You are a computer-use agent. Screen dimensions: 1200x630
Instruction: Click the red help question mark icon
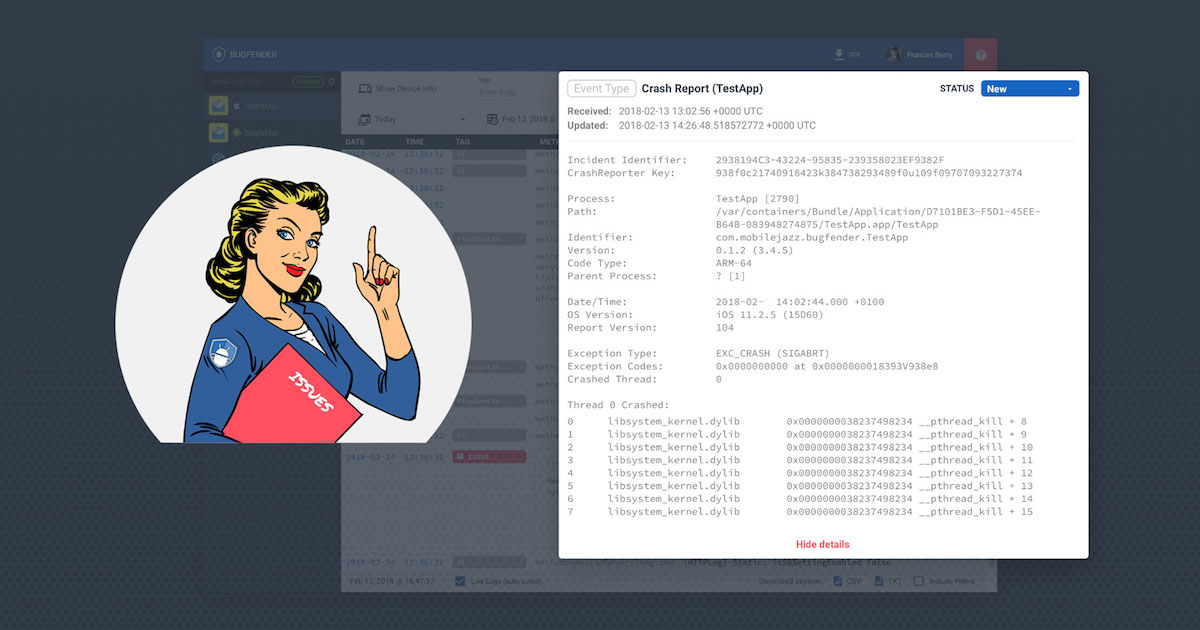click(981, 55)
